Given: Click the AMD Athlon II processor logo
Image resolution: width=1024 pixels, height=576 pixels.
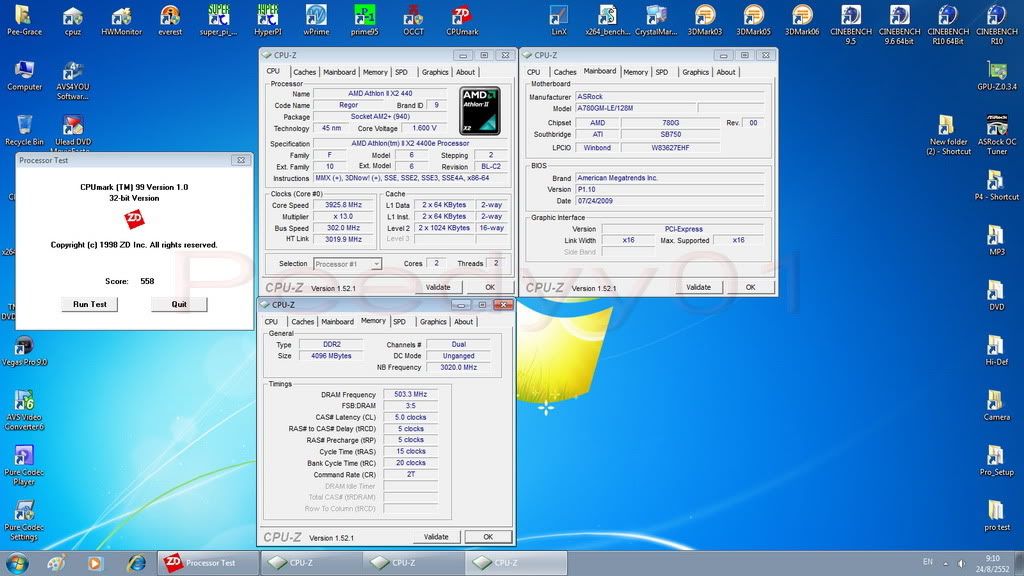Looking at the screenshot, I should (479, 111).
